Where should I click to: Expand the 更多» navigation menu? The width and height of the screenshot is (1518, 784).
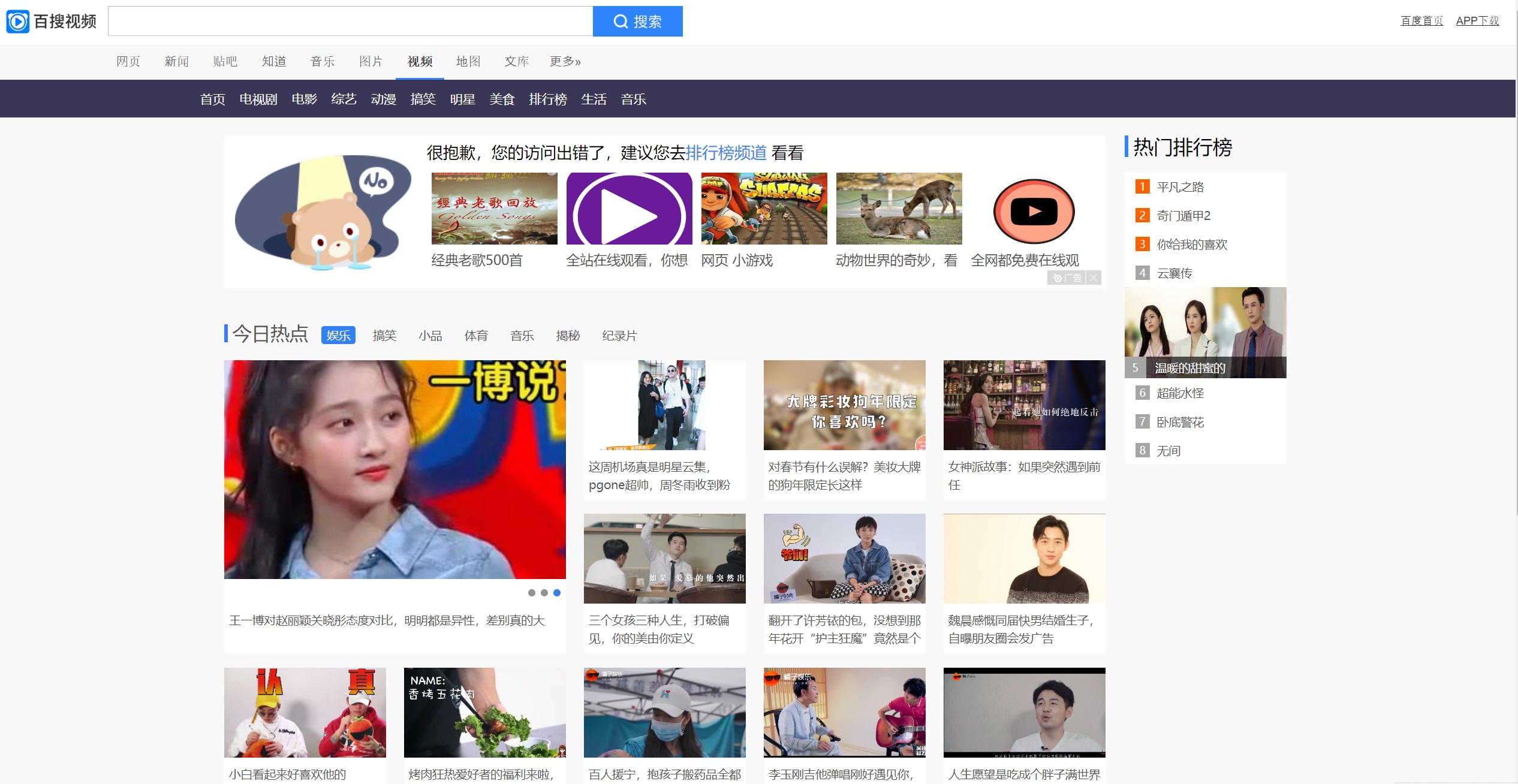565,62
